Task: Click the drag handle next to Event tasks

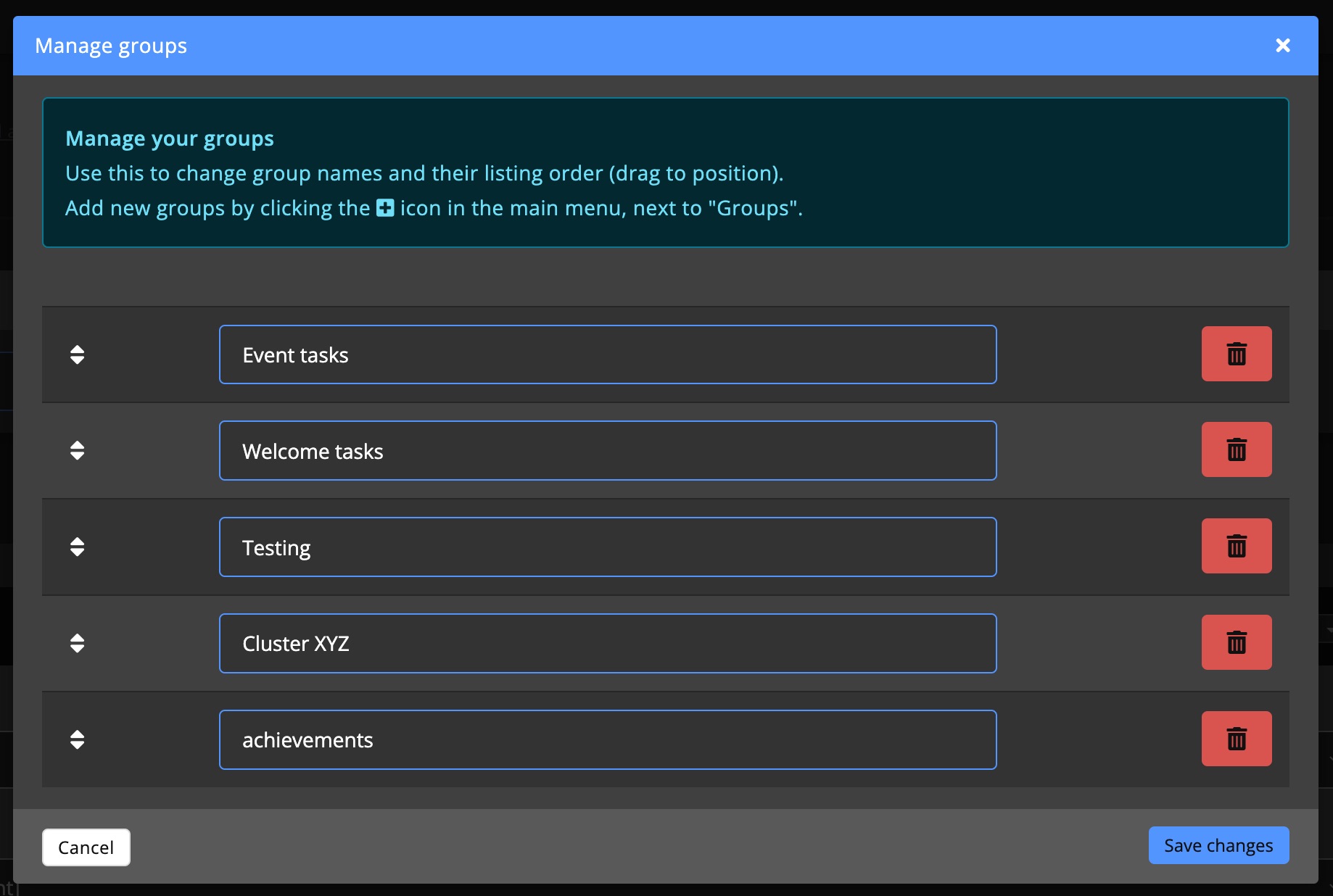Action: click(77, 354)
